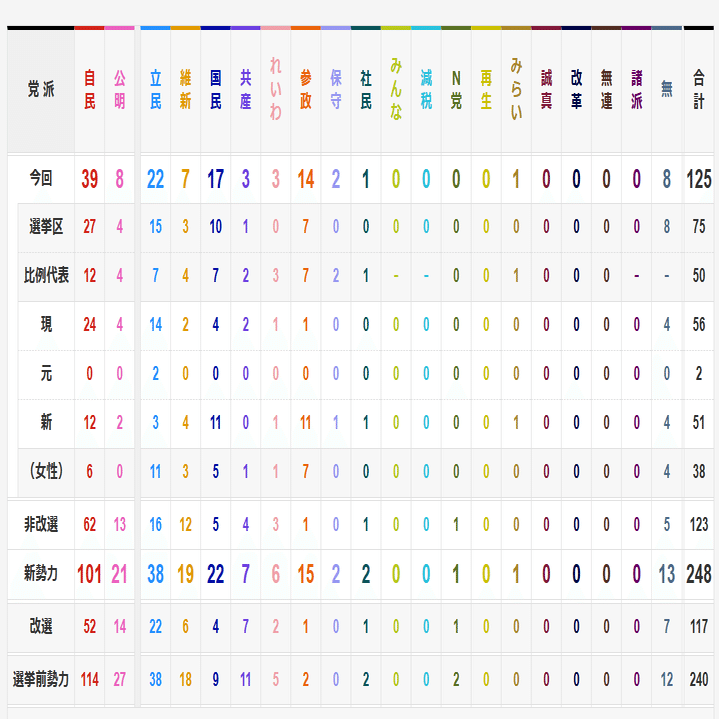
Task: Select the みらい column header
Action: click(x=516, y=89)
